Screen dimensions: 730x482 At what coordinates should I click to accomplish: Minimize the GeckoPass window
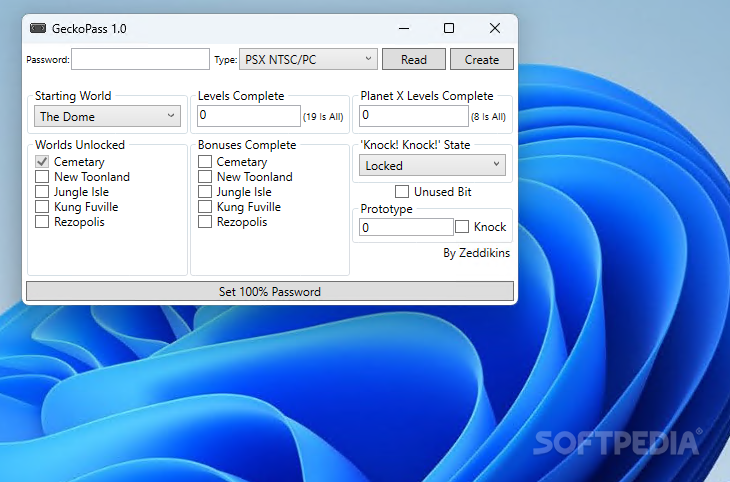(404, 28)
